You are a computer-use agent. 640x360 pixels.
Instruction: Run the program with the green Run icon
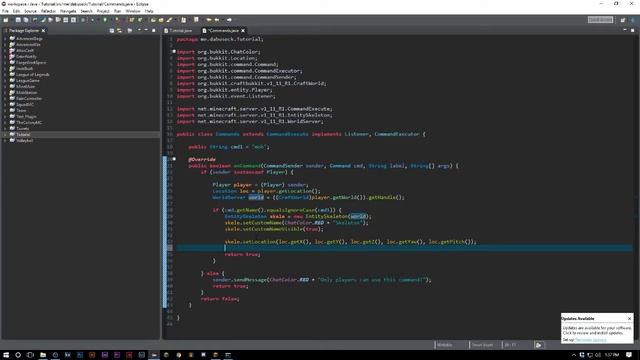click(x=105, y=20)
